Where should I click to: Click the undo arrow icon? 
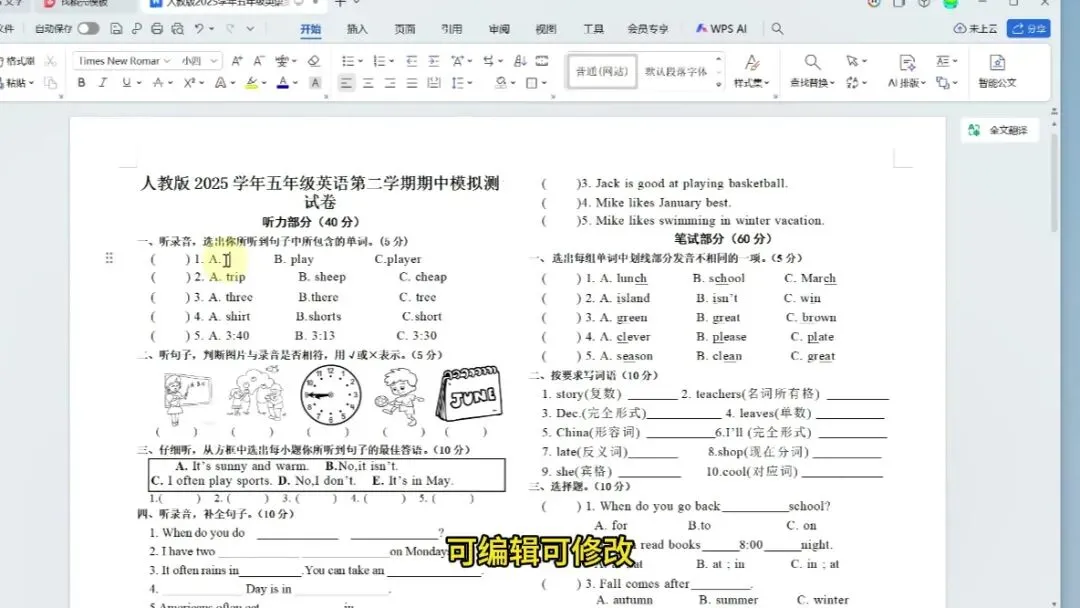tap(199, 29)
